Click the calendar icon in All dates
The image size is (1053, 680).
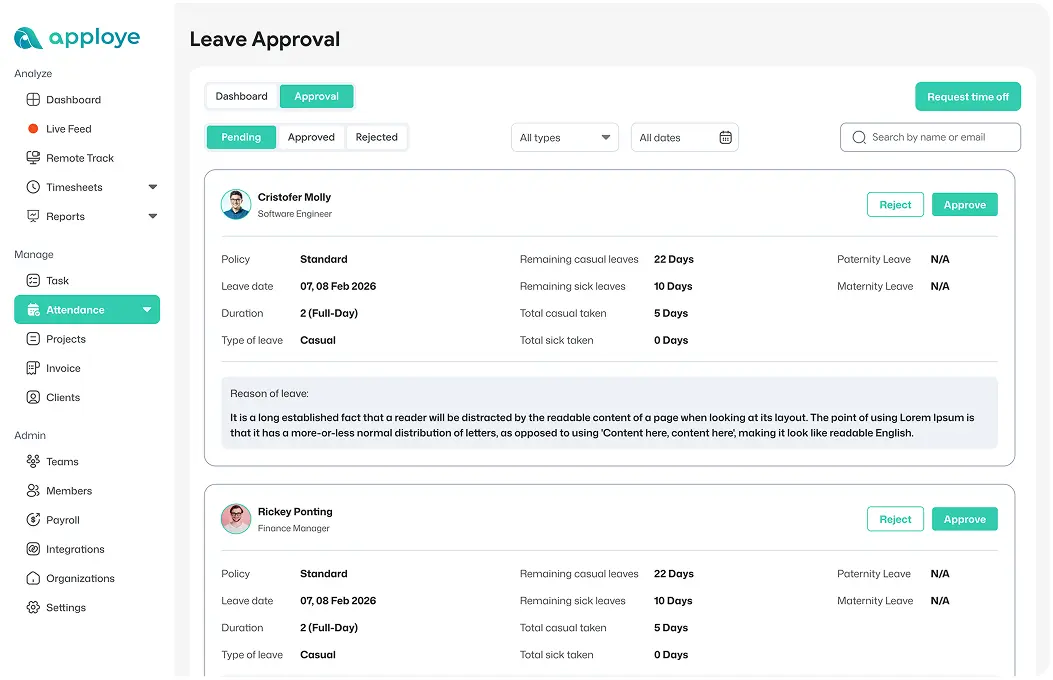click(725, 138)
